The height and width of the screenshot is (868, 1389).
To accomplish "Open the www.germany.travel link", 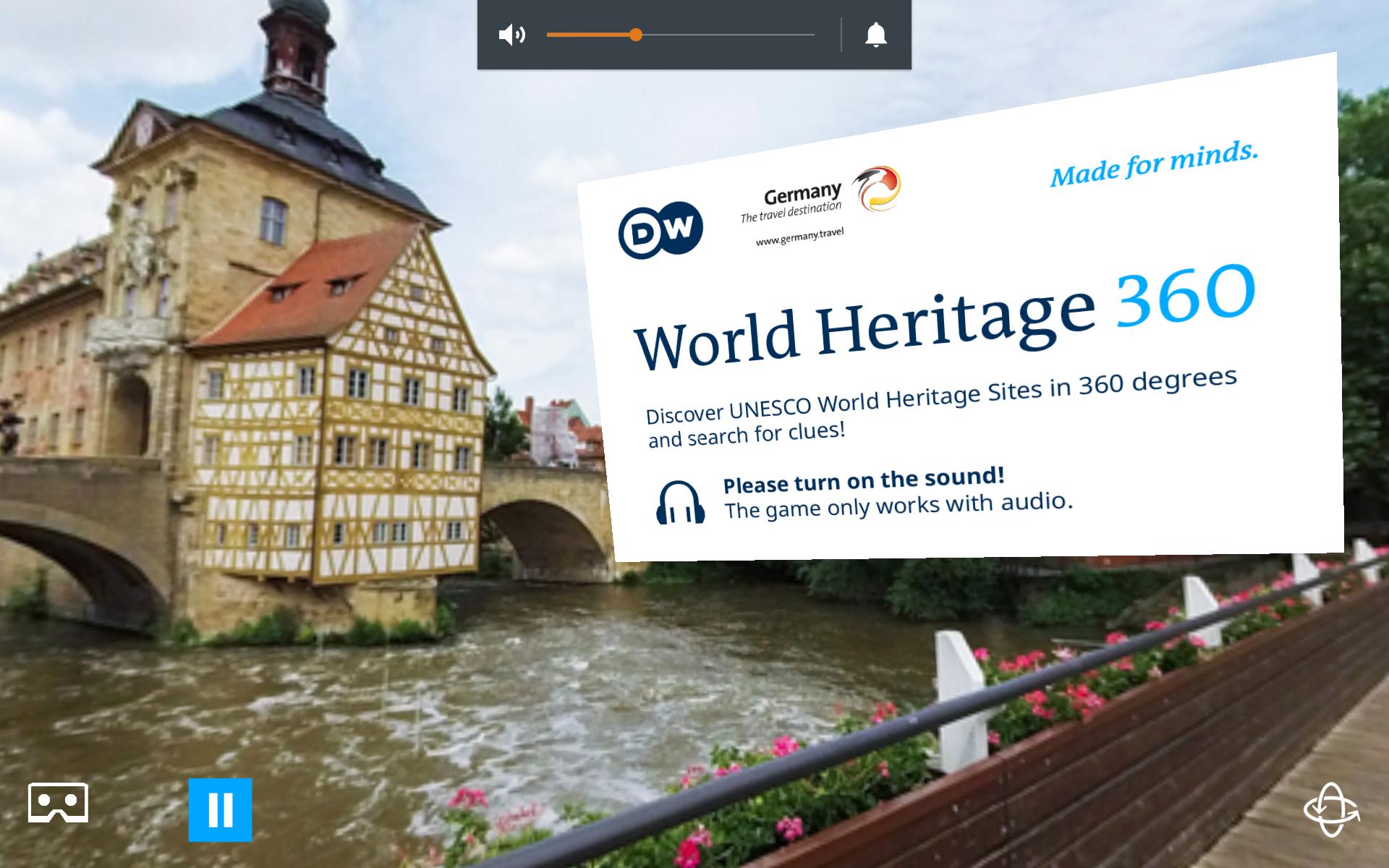I will [x=799, y=237].
